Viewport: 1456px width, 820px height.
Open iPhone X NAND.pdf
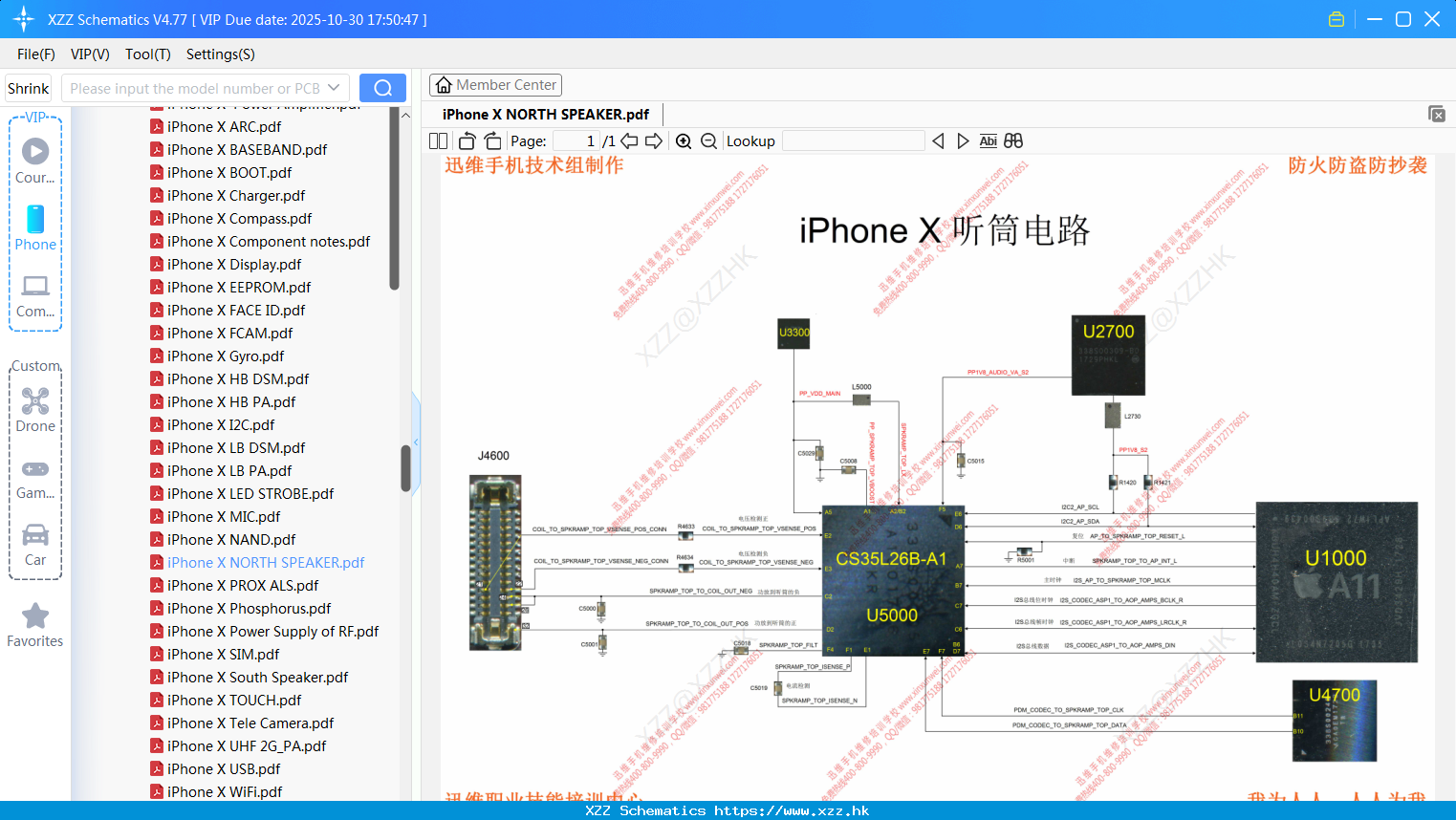coord(231,539)
